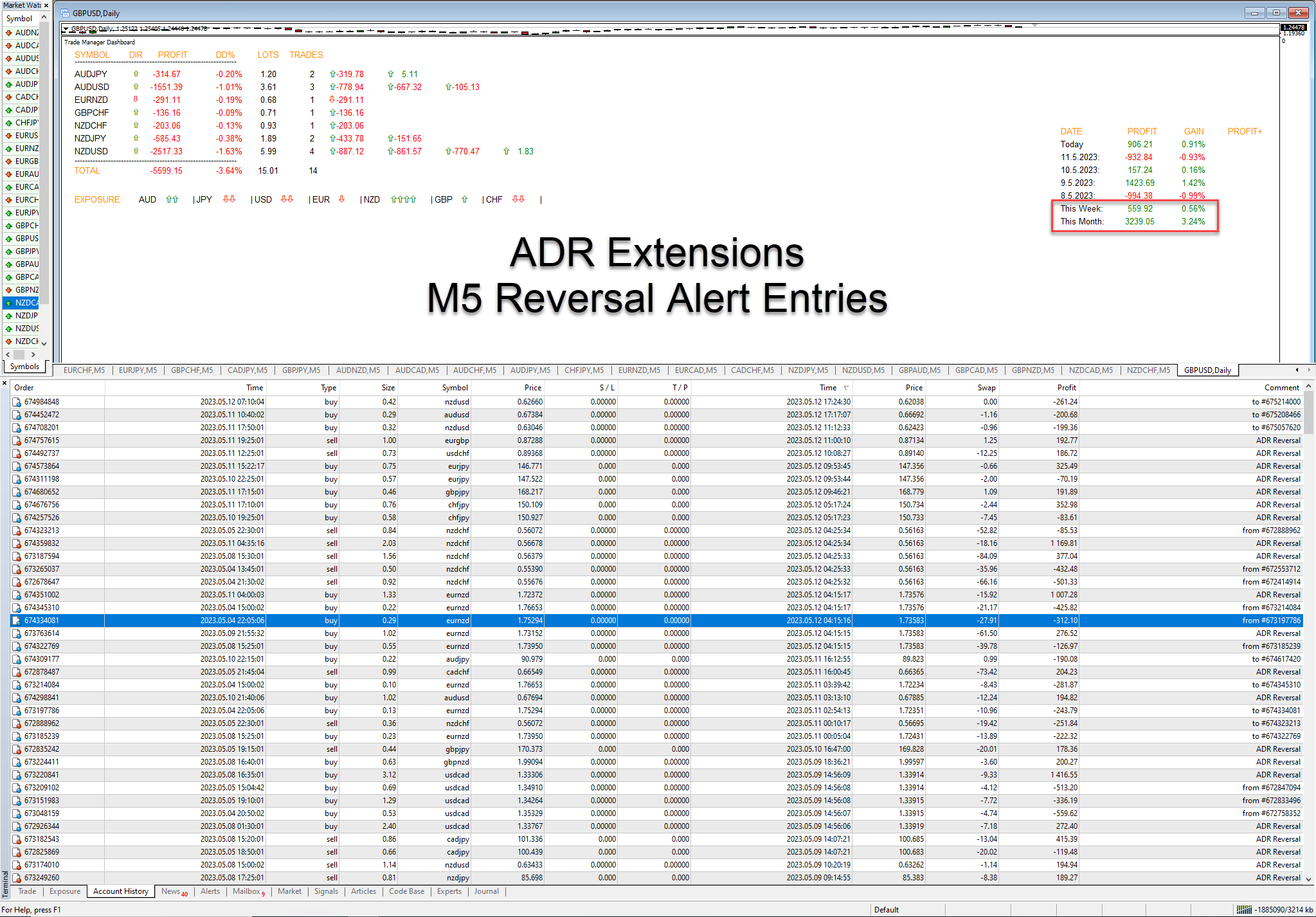The image size is (1316, 917).
Task: Open the Symbols tab in Market Watch
Action: [x=25, y=367]
